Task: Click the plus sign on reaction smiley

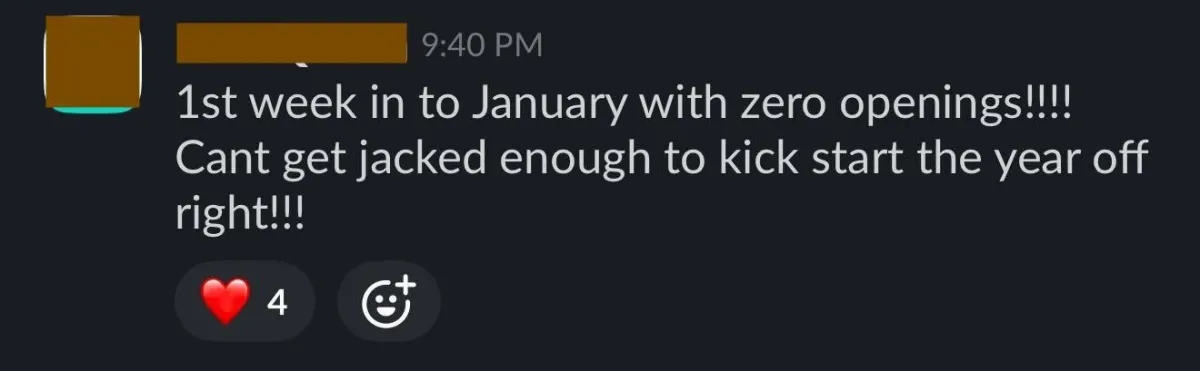Action: click(404, 285)
